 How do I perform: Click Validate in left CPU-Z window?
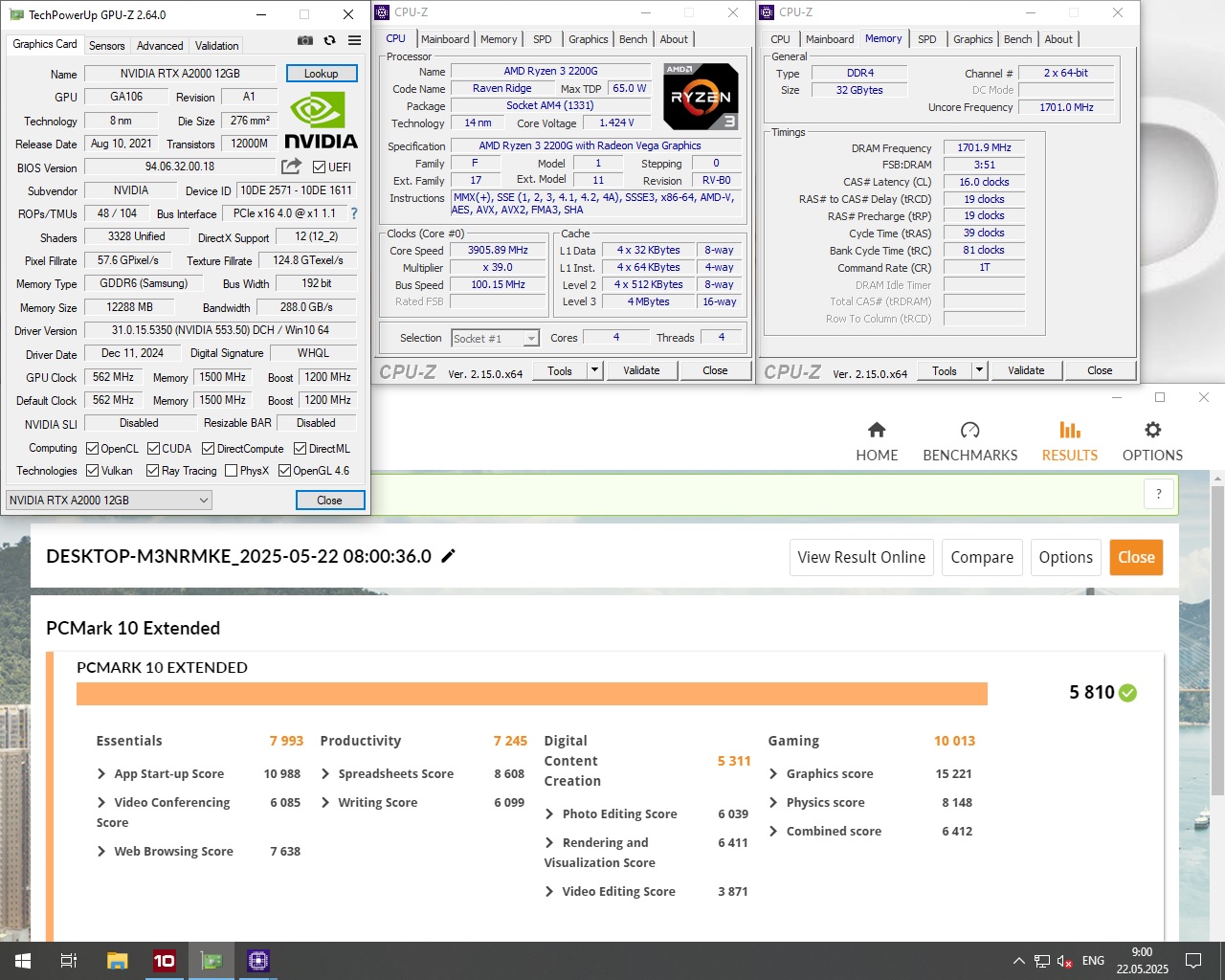point(641,370)
